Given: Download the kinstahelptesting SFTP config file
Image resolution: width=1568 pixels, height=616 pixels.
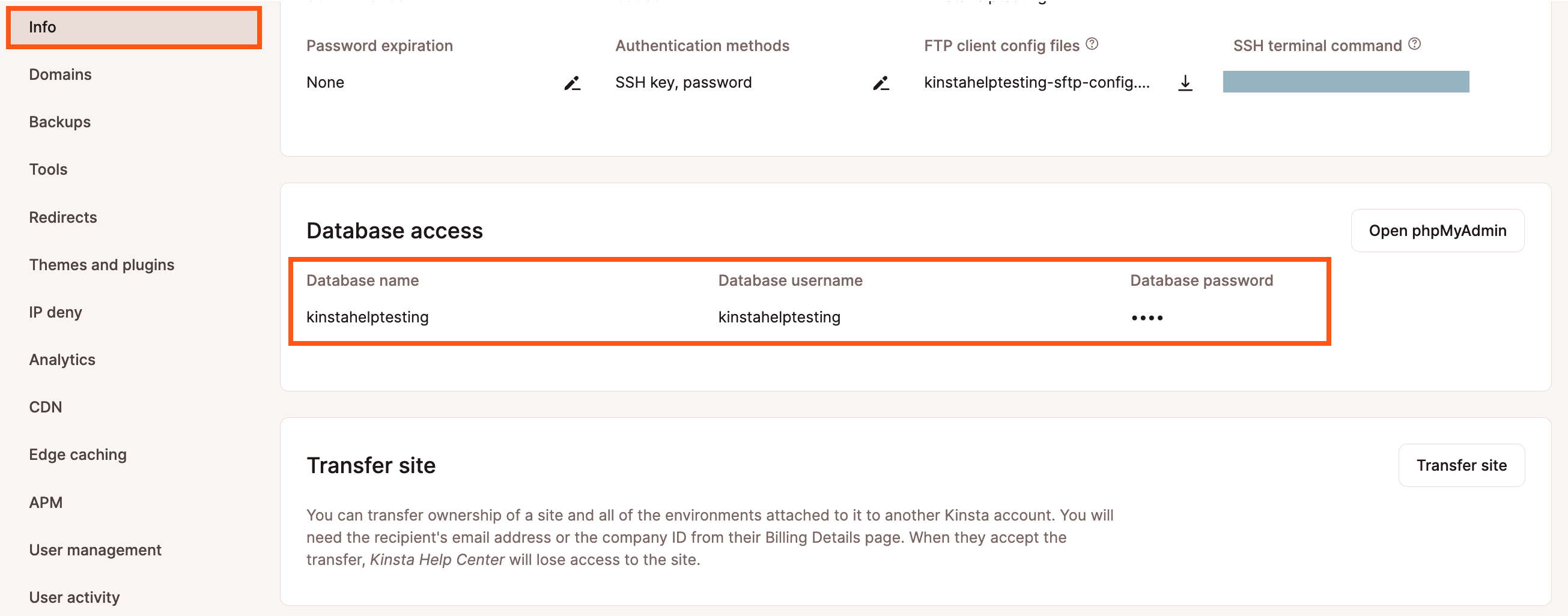Looking at the screenshot, I should 1185,83.
